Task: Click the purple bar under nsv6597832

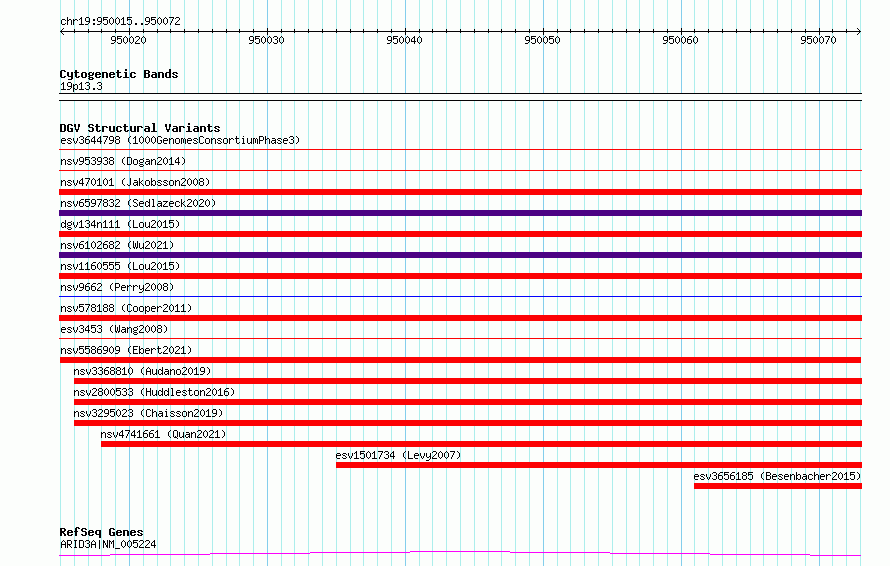Action: pyautogui.click(x=460, y=213)
